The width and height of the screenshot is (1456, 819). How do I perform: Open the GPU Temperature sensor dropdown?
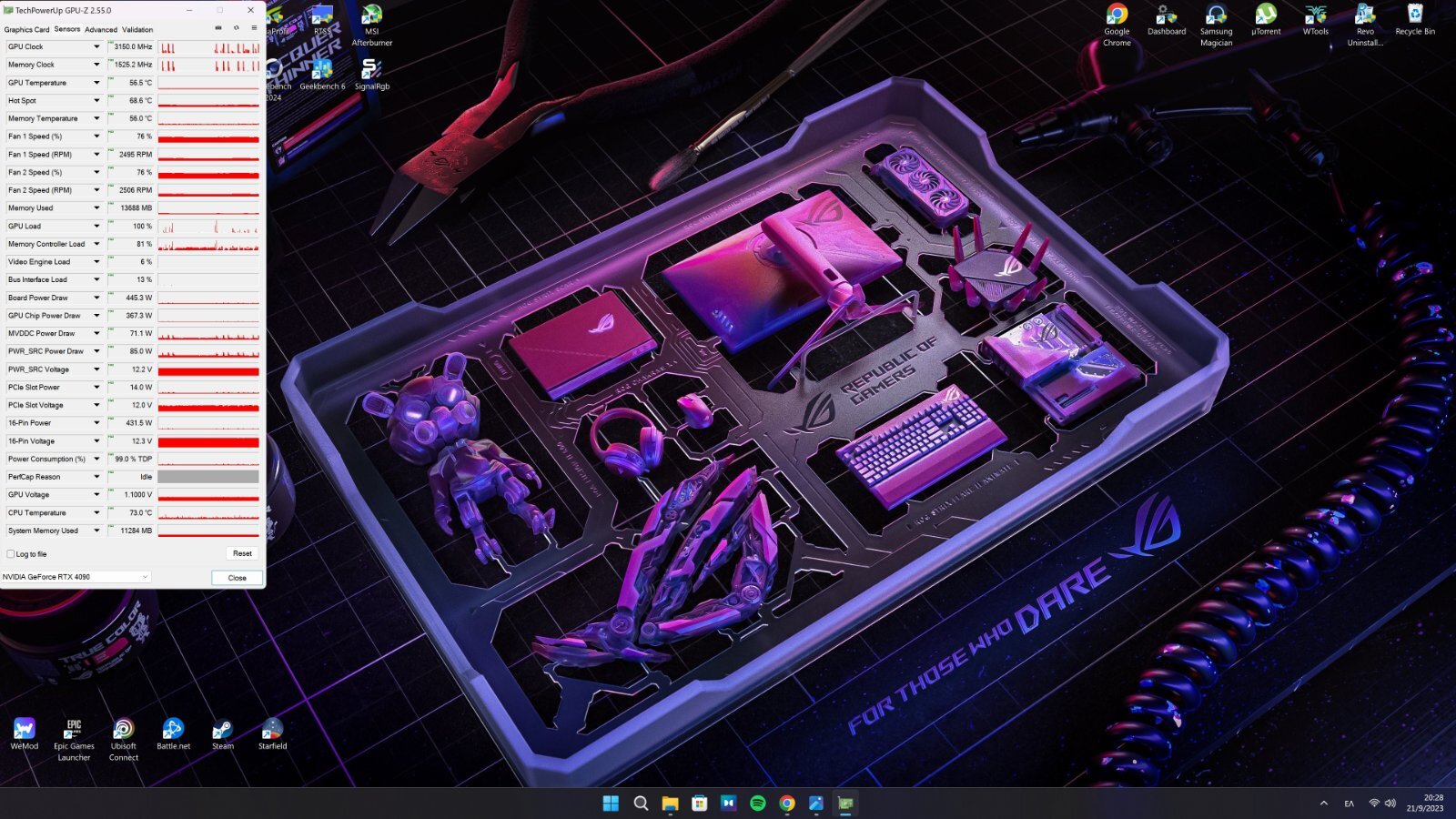(x=96, y=83)
